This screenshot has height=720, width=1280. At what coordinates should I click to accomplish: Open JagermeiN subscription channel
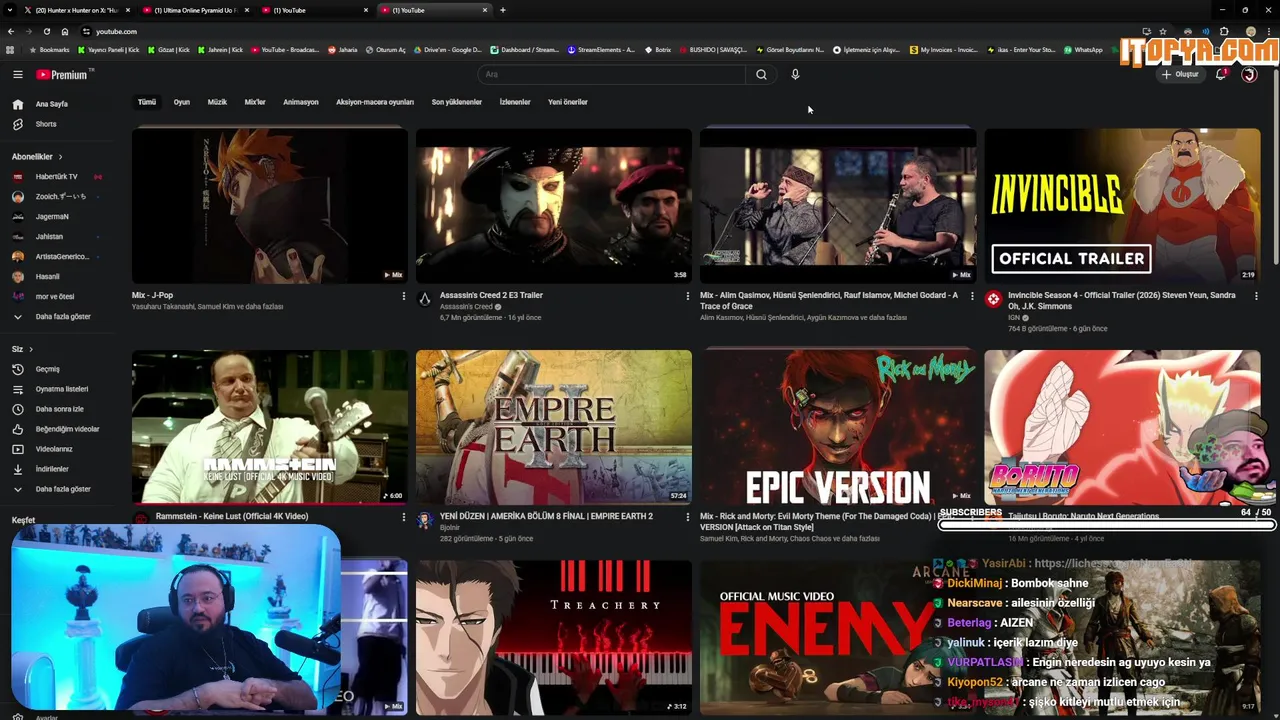[52, 217]
